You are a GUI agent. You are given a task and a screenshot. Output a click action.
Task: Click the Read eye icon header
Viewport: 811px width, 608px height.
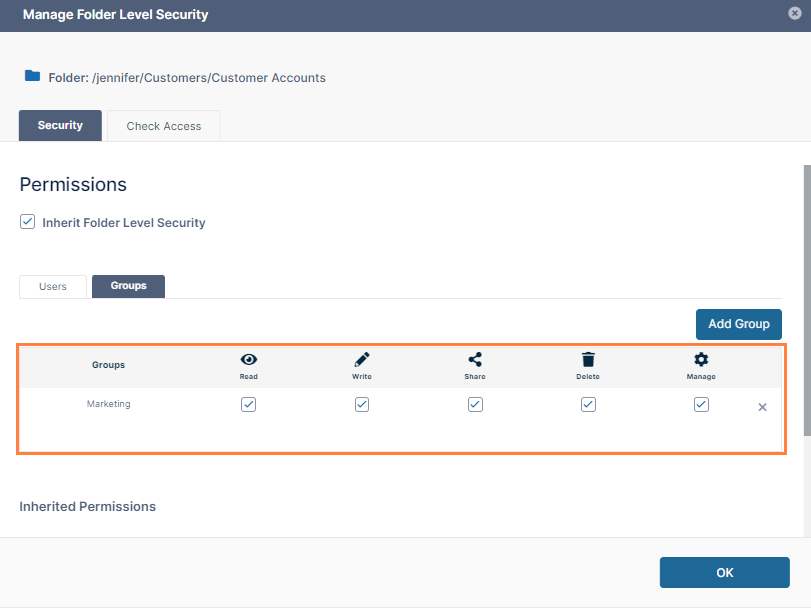249,360
